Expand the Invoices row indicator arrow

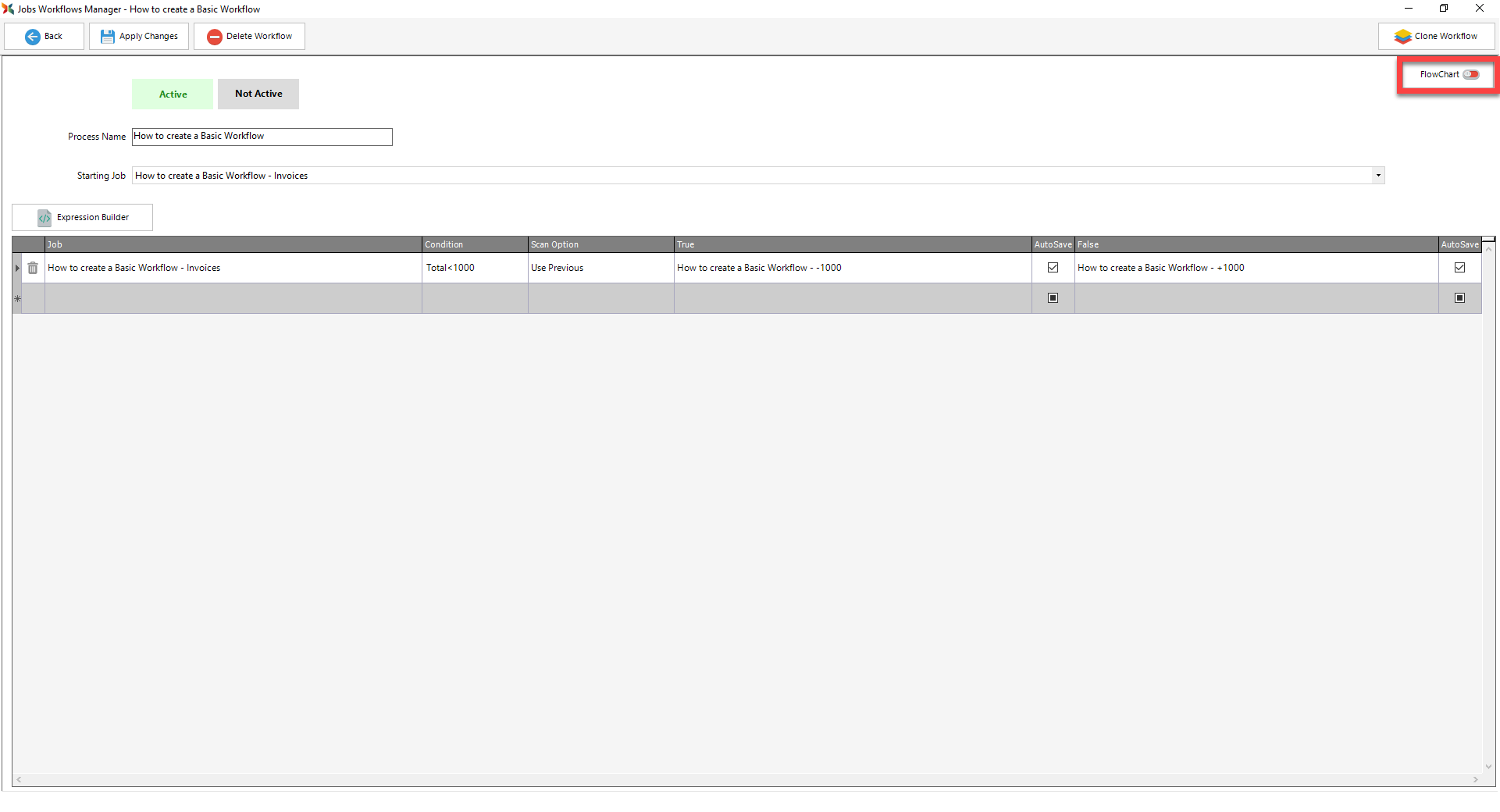[x=17, y=268]
